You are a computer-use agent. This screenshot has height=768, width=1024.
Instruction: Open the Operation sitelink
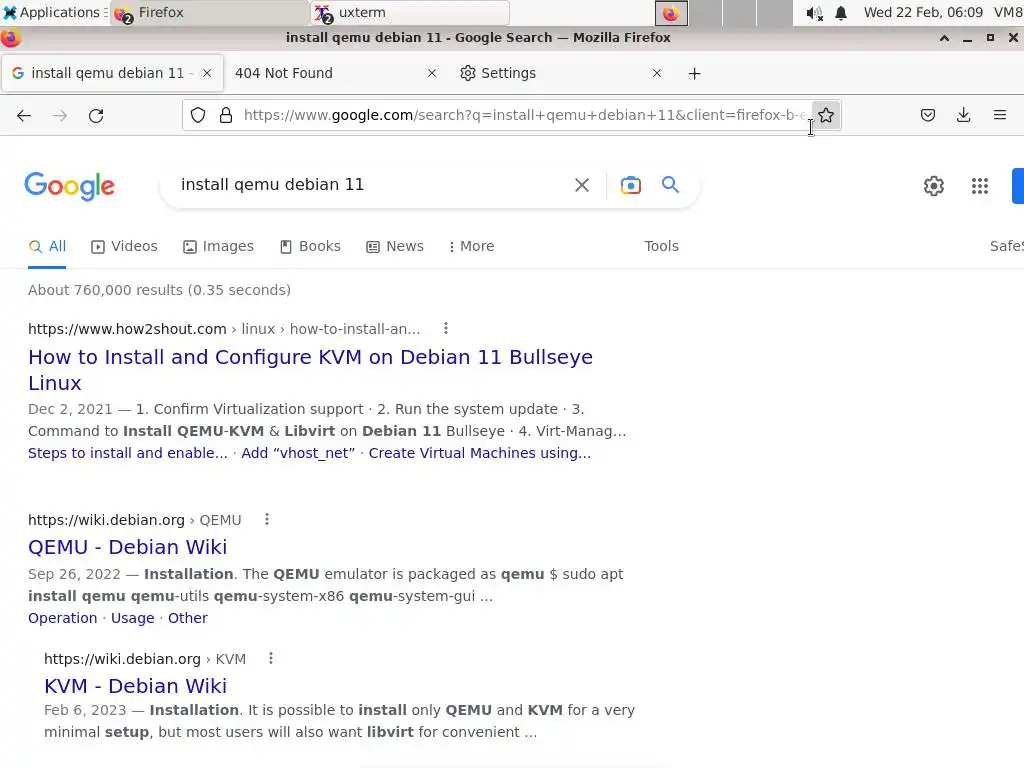coord(63,618)
